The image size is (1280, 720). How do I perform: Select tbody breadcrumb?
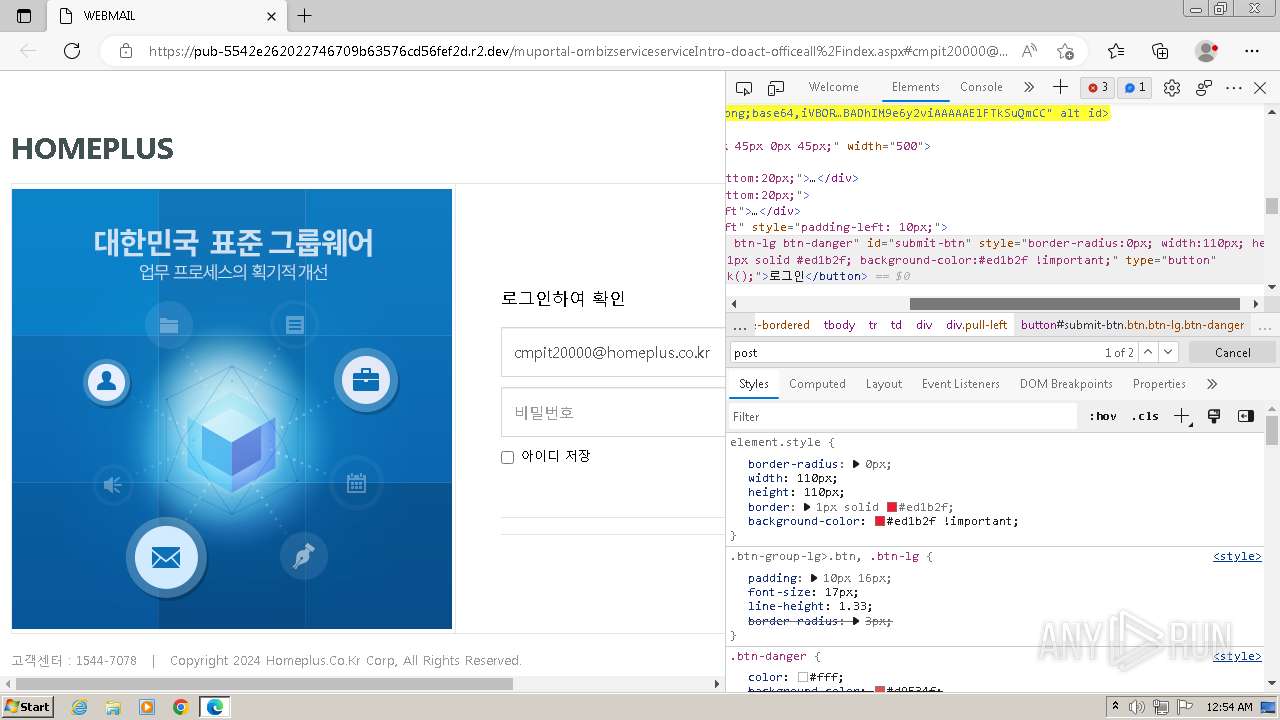(x=839, y=325)
